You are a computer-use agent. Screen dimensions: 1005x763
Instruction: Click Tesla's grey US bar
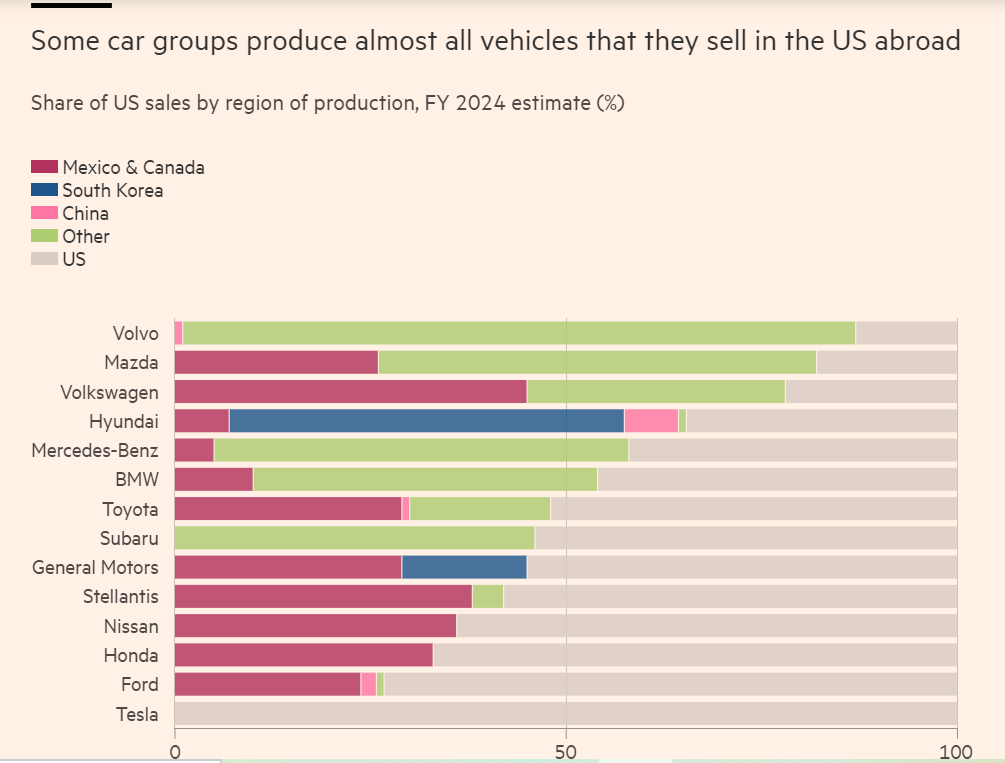[566, 713]
